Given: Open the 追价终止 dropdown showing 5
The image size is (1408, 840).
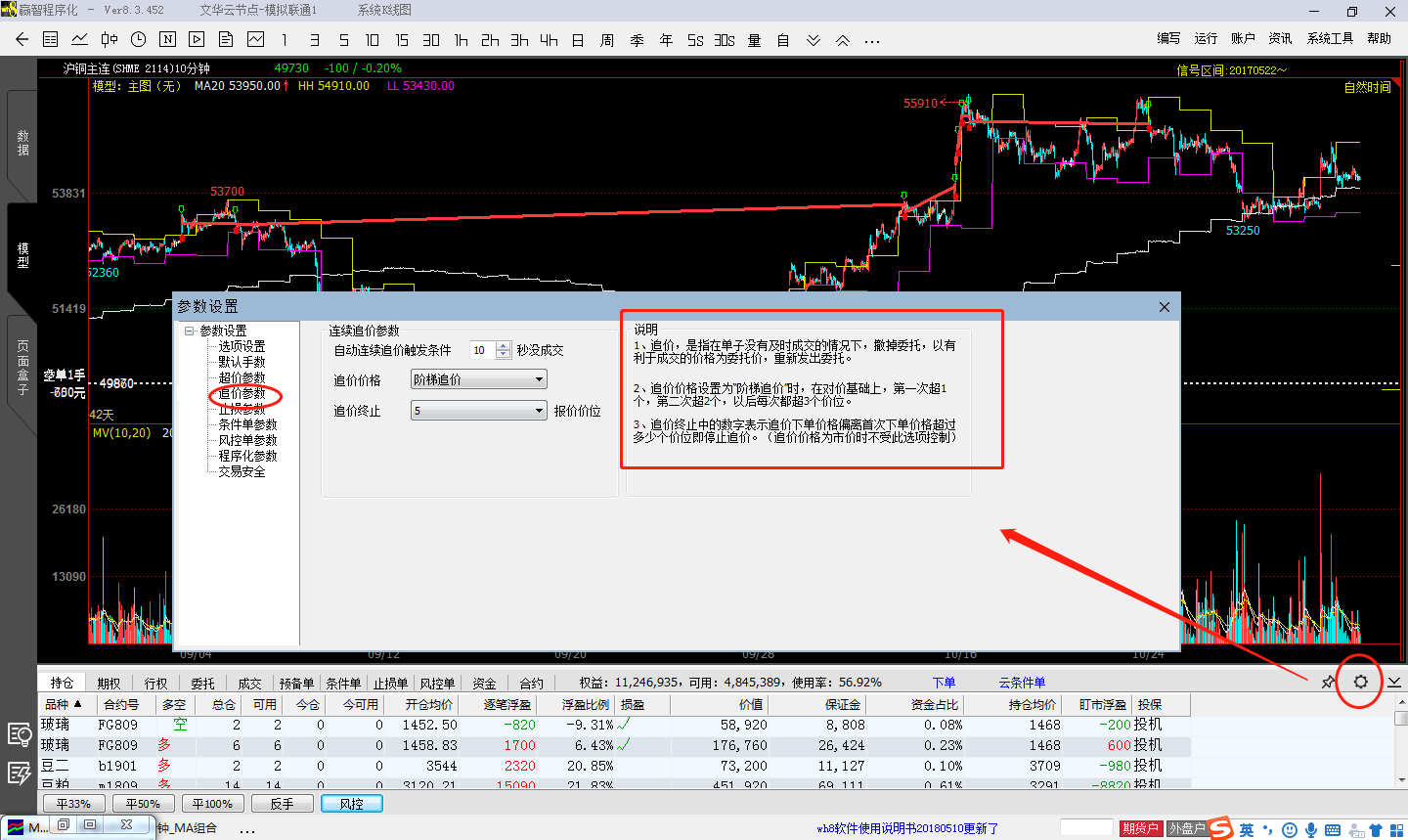Looking at the screenshot, I should pos(478,411).
